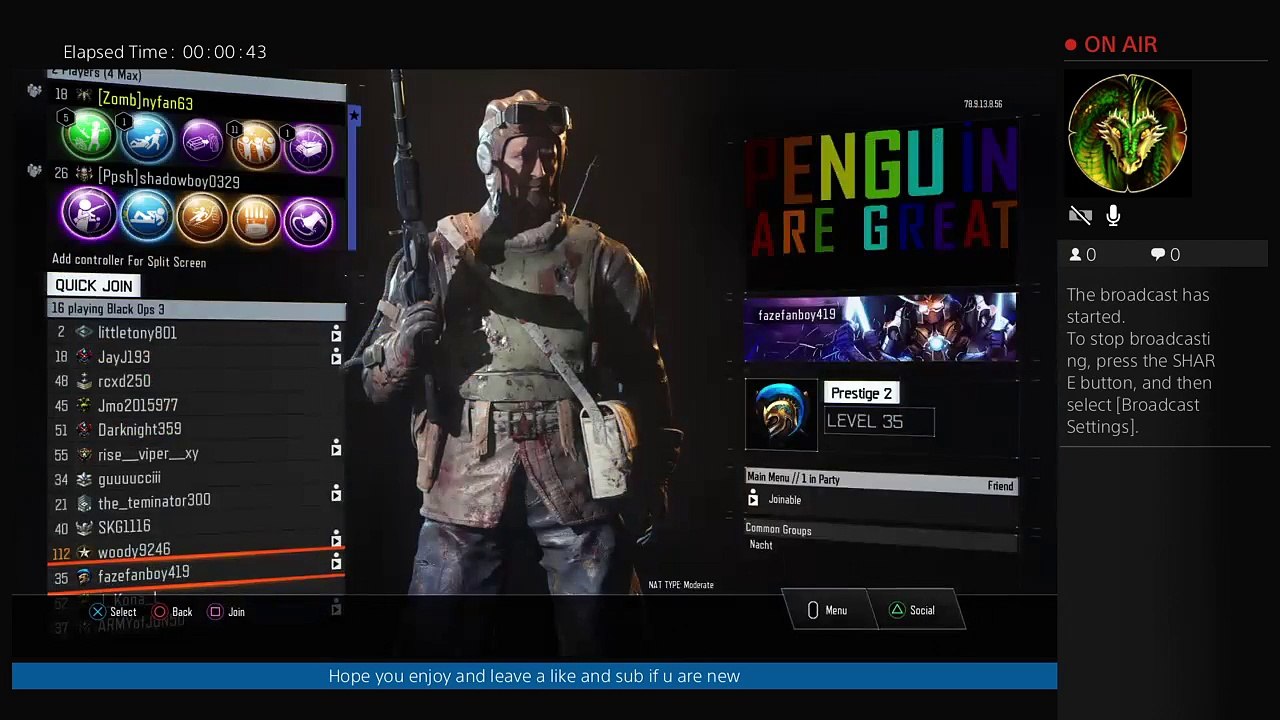Click the joinable icon on the_teminator300's row
The image size is (1280, 720).
(x=336, y=493)
